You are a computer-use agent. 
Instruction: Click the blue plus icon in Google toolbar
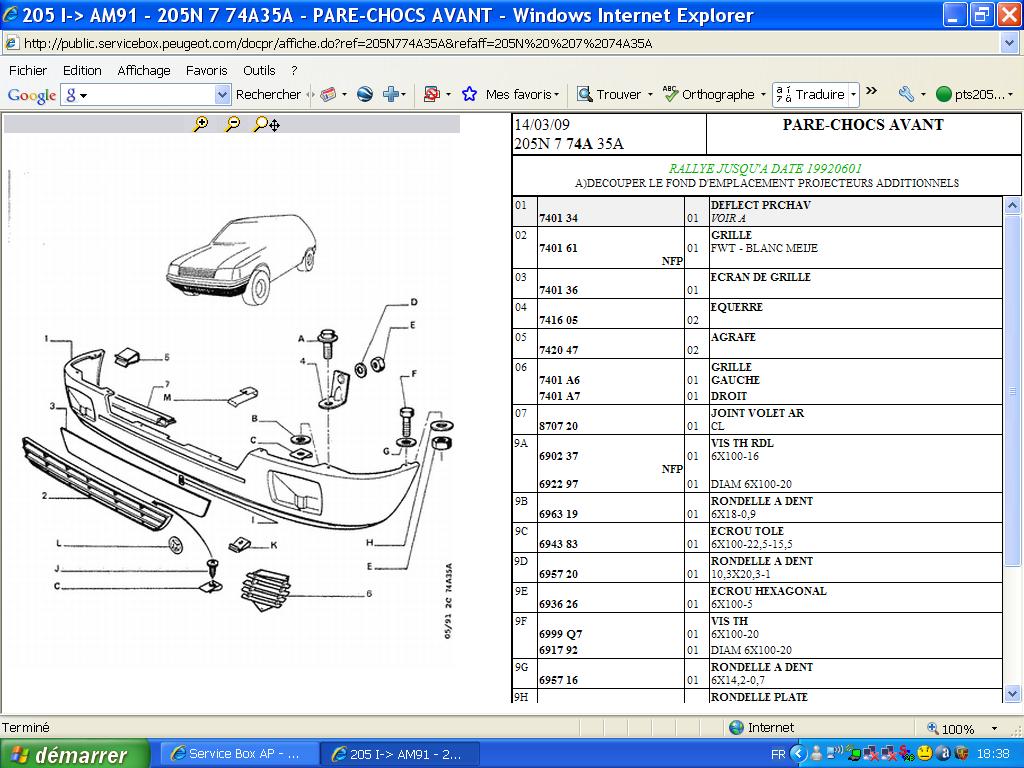click(391, 94)
